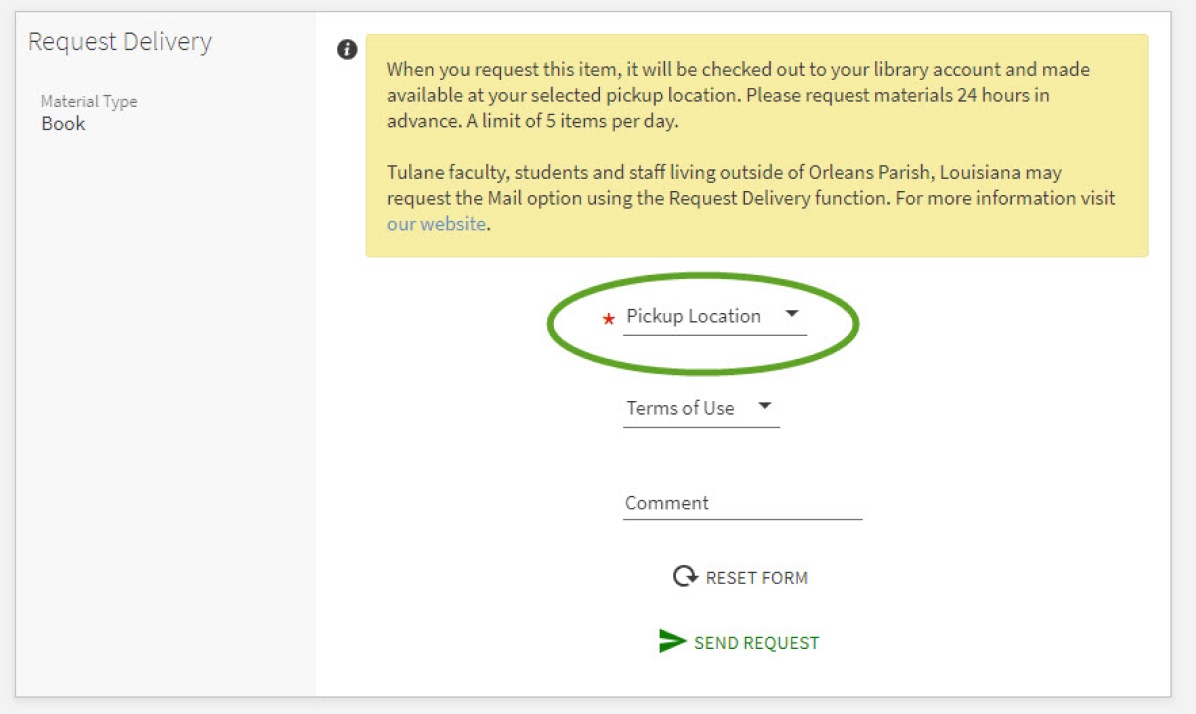
Task: Click the green paper plane send icon
Action: 672,642
